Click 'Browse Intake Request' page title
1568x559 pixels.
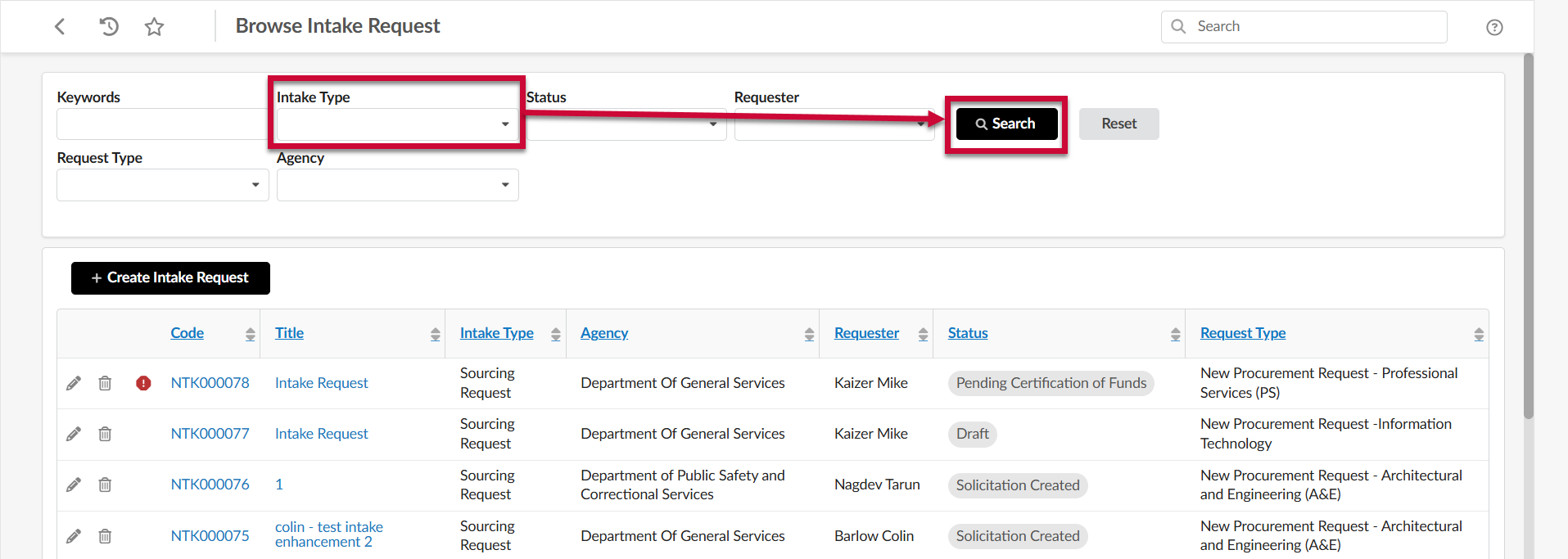337,26
